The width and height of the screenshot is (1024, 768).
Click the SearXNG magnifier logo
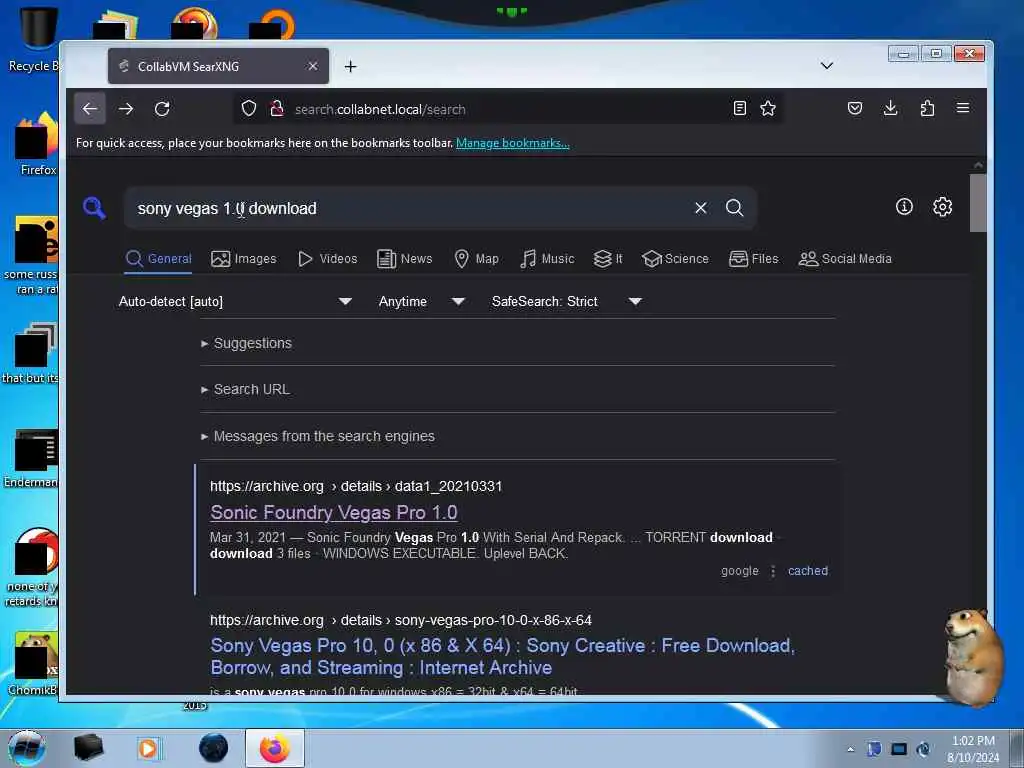pos(95,208)
